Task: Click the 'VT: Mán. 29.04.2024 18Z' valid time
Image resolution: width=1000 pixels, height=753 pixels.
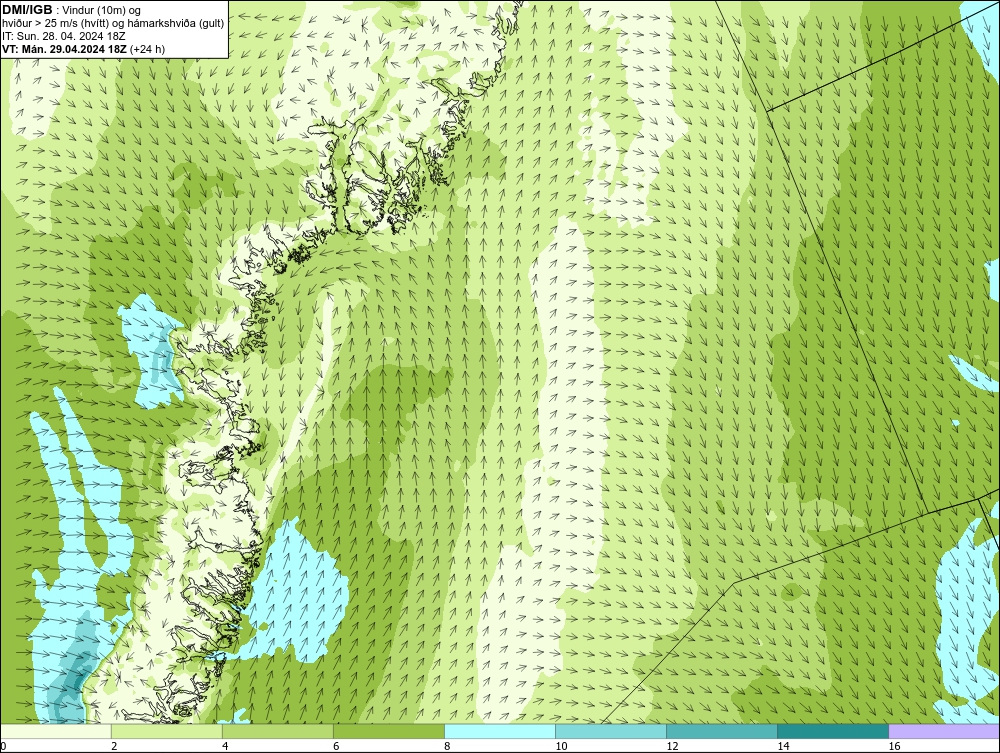Action: pyautogui.click(x=65, y=48)
